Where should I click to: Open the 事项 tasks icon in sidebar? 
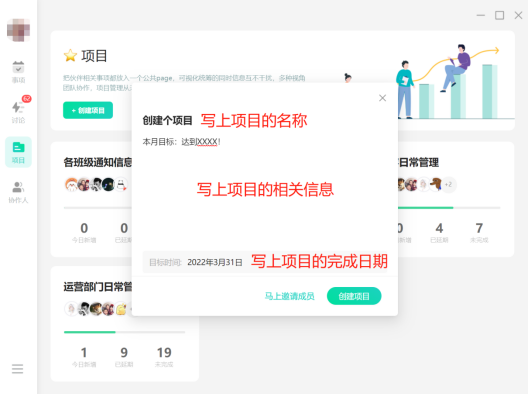tap(18, 72)
